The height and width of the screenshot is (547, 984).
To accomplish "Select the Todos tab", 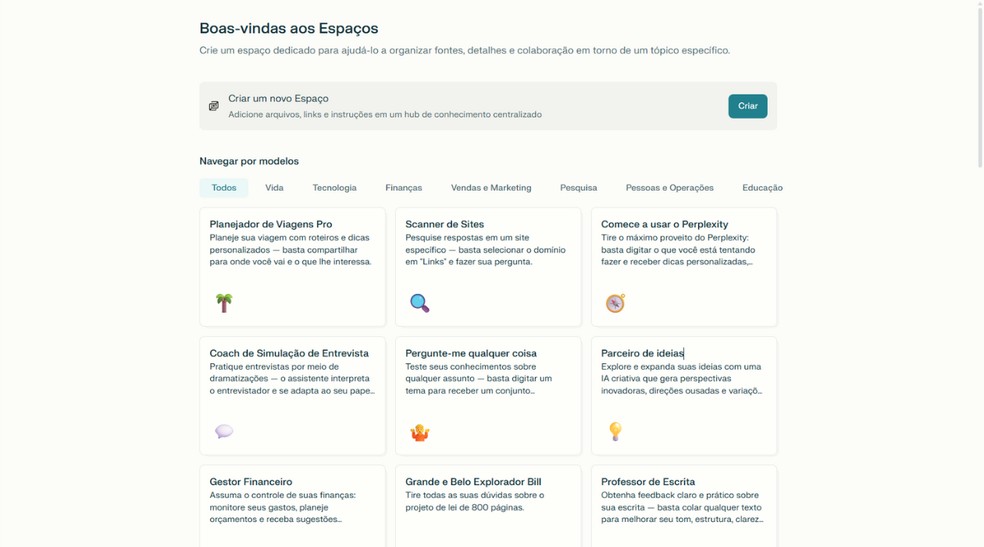I will point(224,188).
